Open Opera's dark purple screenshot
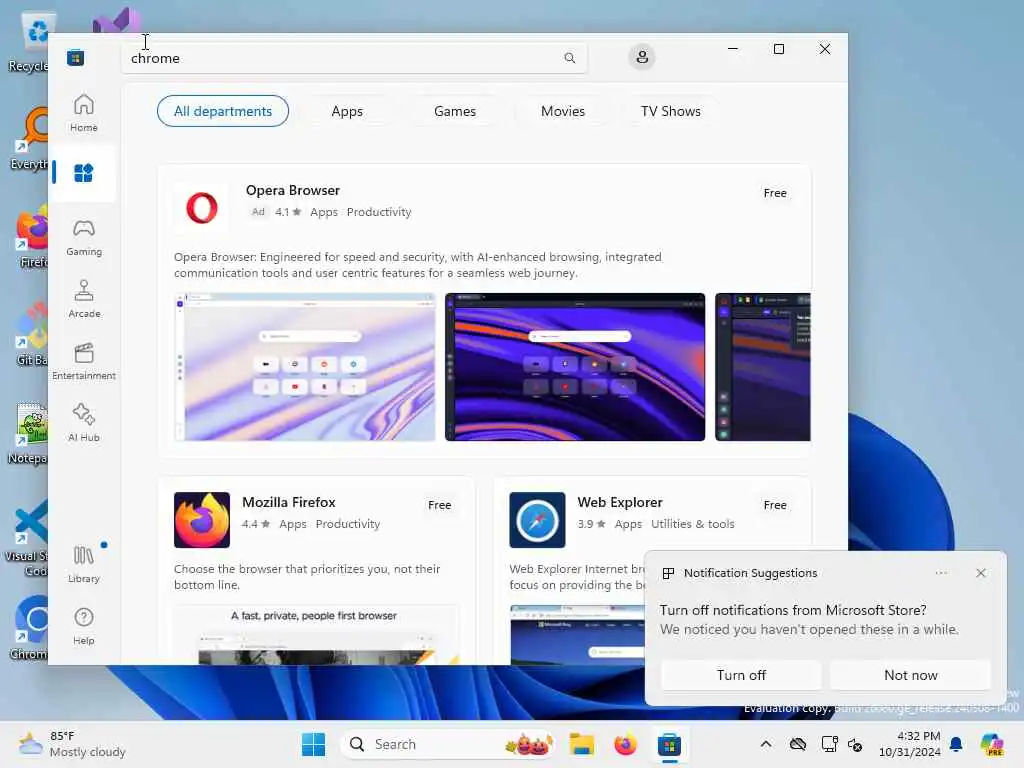This screenshot has height=768, width=1024. pos(575,367)
